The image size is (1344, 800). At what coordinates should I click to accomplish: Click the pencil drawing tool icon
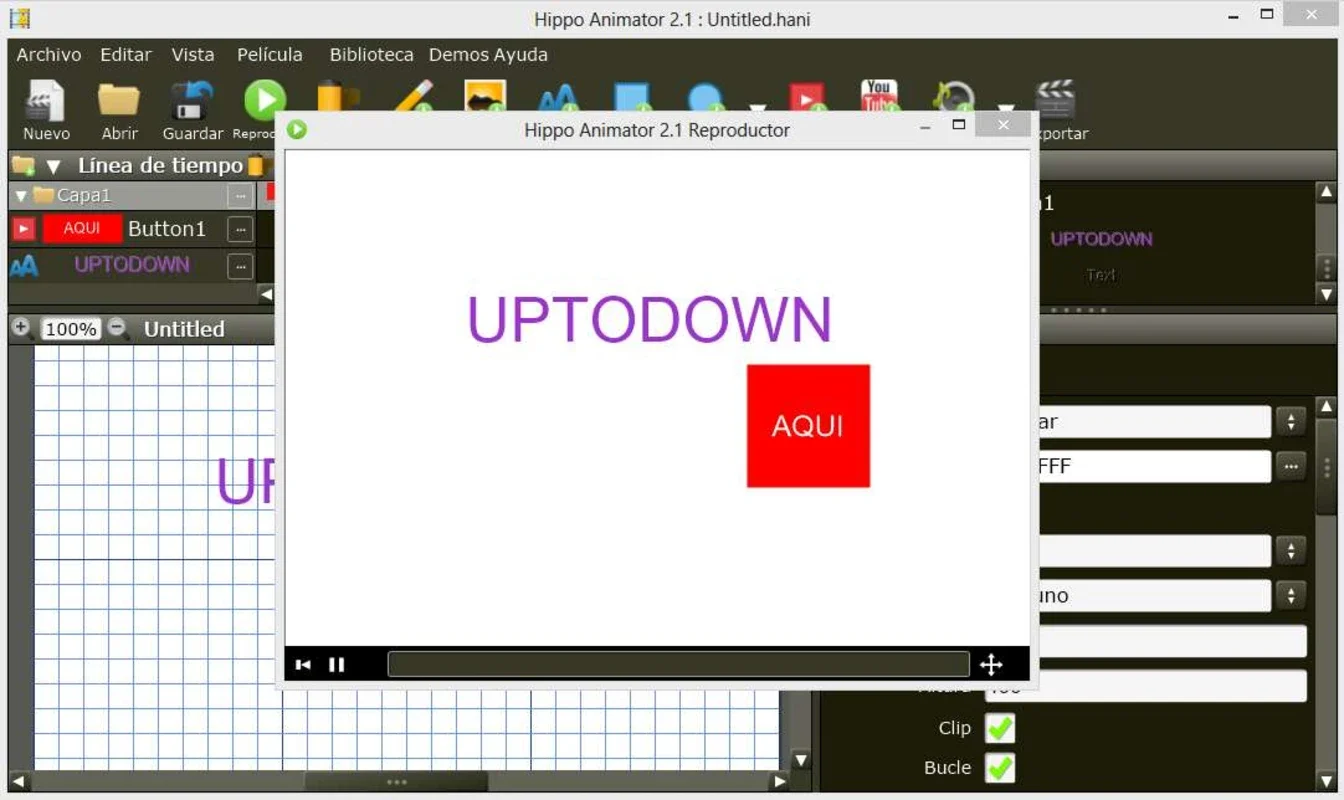pos(412,97)
